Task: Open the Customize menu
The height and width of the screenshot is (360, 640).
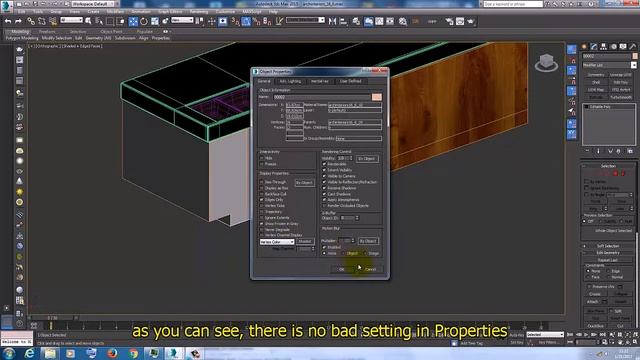Action: [225, 11]
